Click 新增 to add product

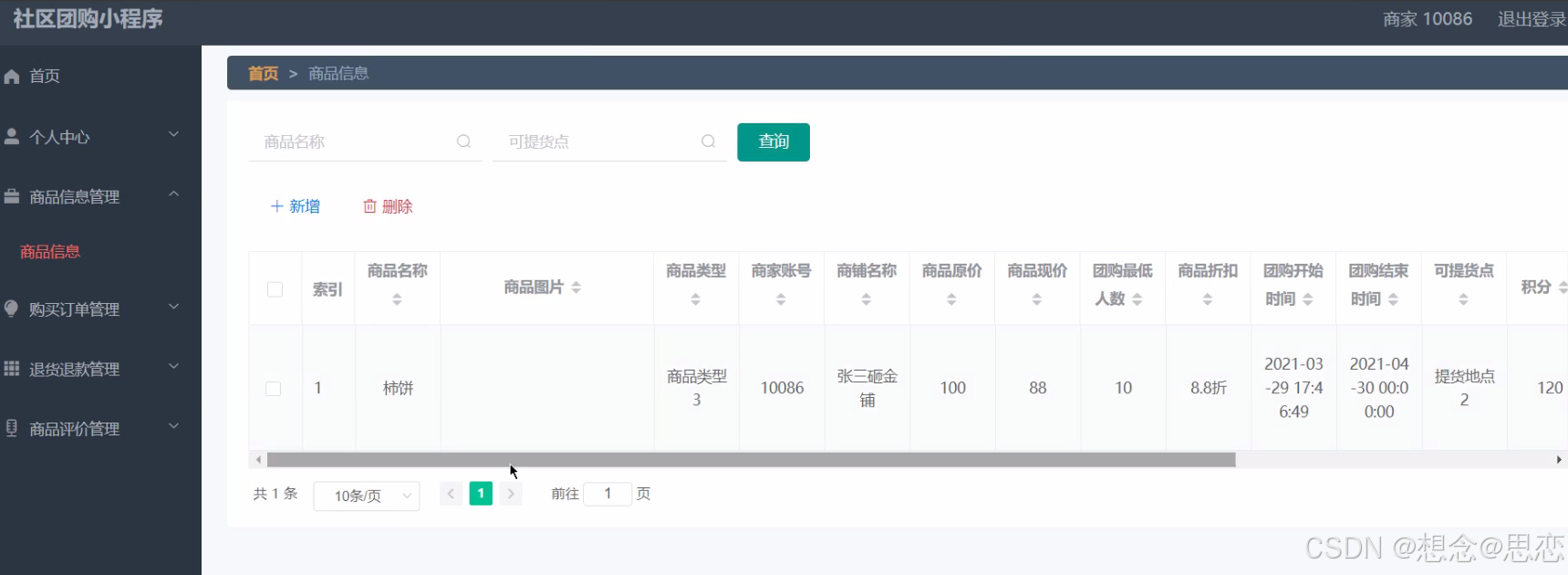coord(296,206)
